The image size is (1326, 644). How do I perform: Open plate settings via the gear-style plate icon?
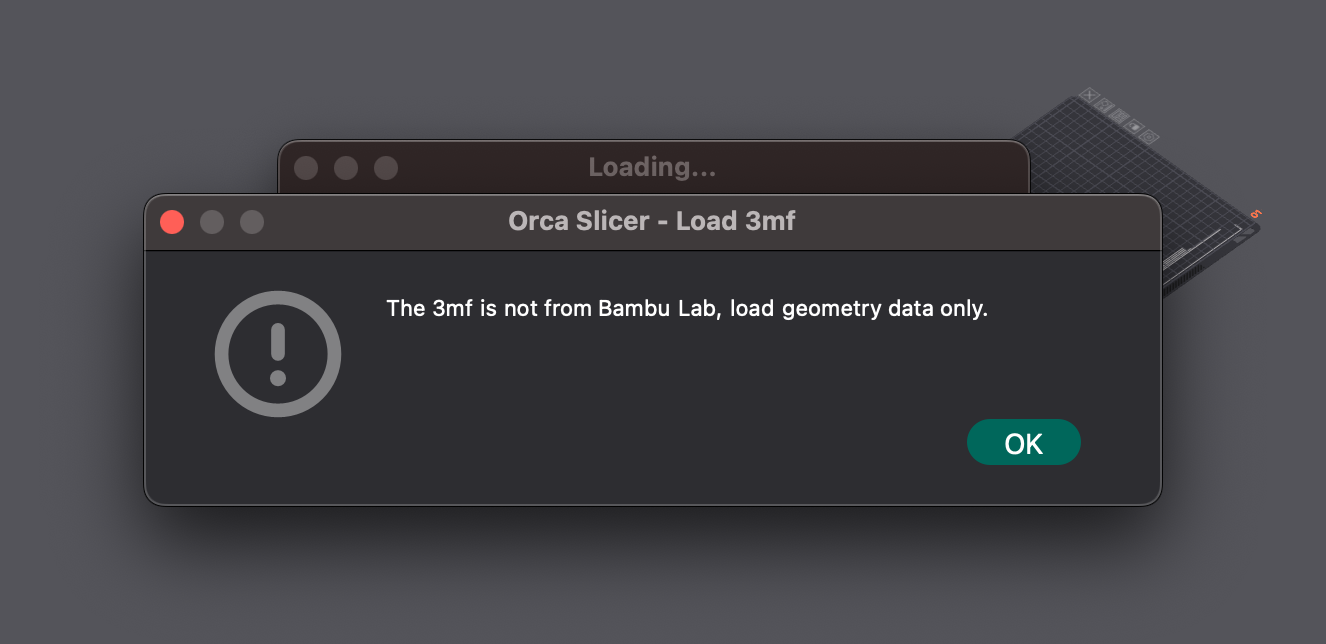coord(1149,138)
